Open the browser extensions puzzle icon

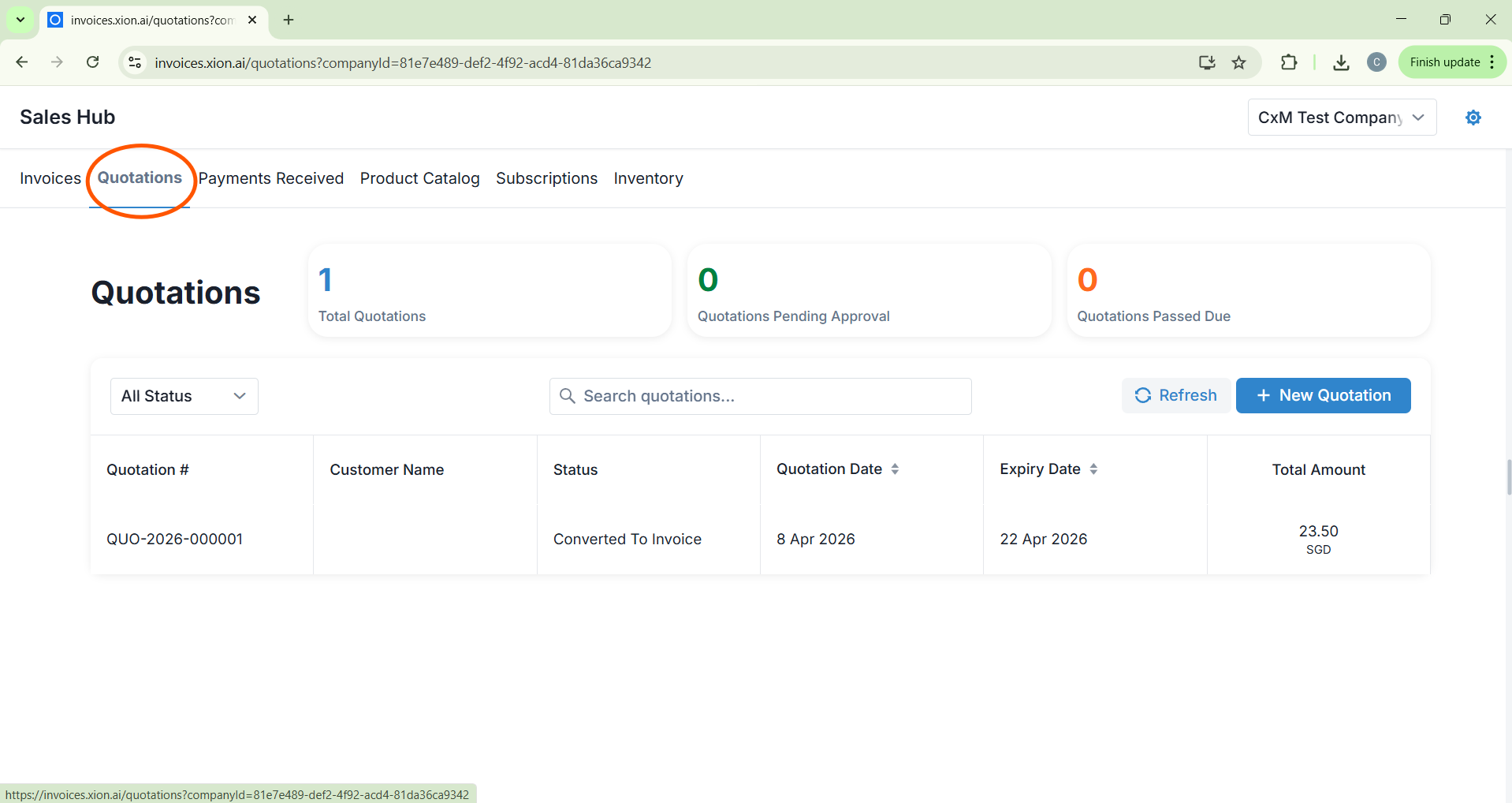pos(1289,62)
